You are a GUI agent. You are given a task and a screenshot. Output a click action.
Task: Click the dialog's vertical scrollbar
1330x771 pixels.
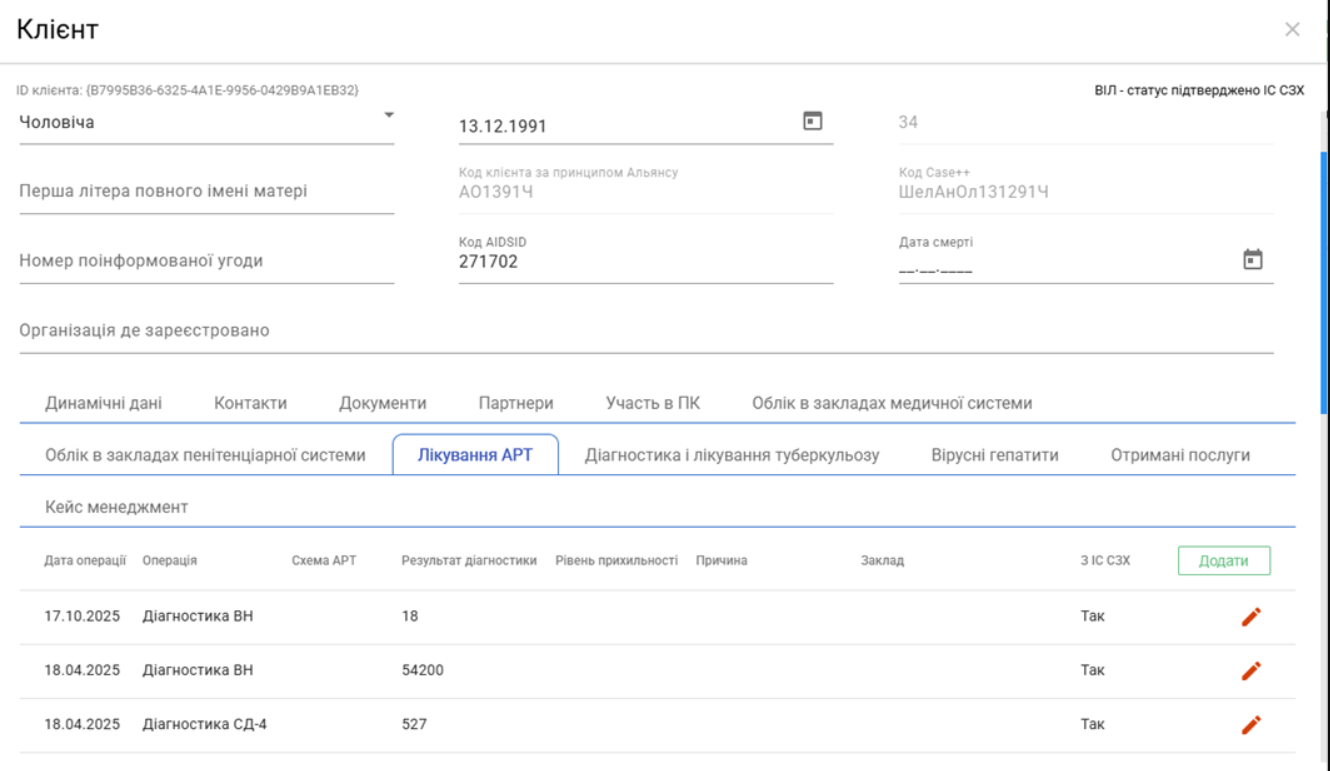(x=1325, y=283)
